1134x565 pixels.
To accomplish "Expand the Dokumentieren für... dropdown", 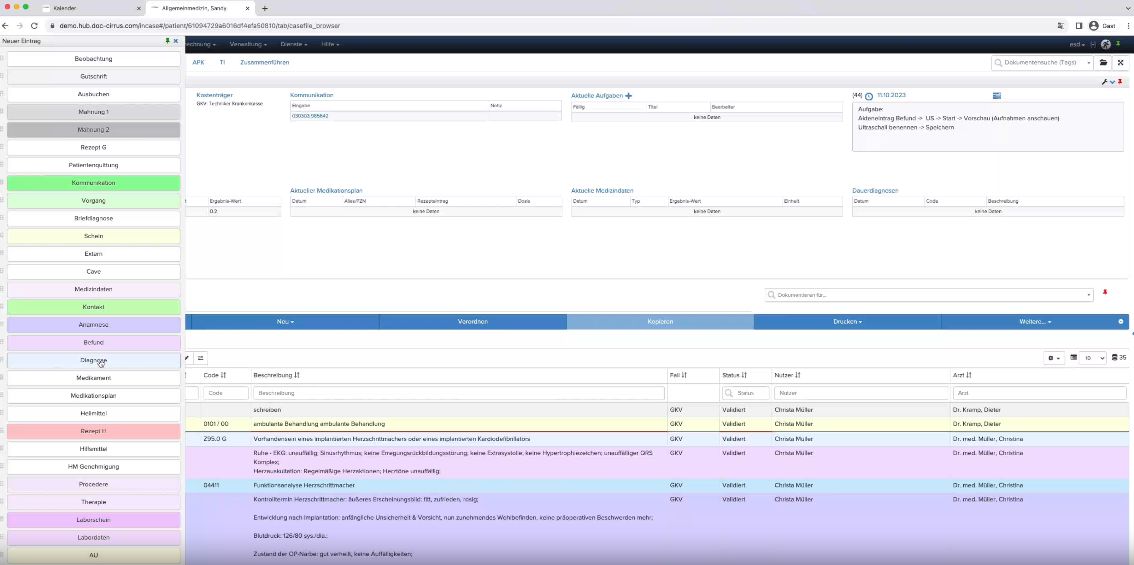I will pyautogui.click(x=1089, y=295).
